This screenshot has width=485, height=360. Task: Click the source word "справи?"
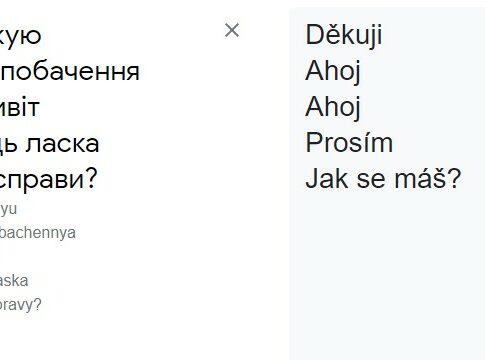point(48,178)
